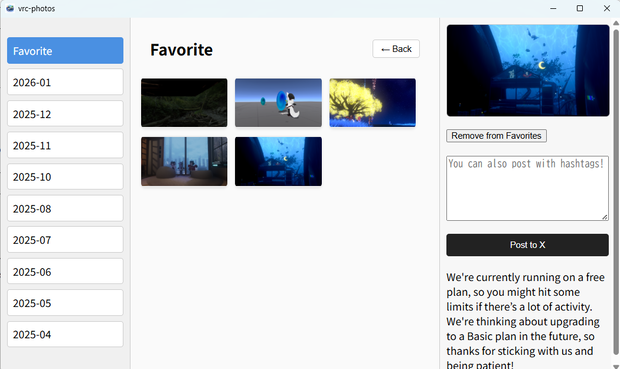Image resolution: width=620 pixels, height=369 pixels.
Task: Open the 2026-01 month folder
Action: pyautogui.click(x=65, y=82)
